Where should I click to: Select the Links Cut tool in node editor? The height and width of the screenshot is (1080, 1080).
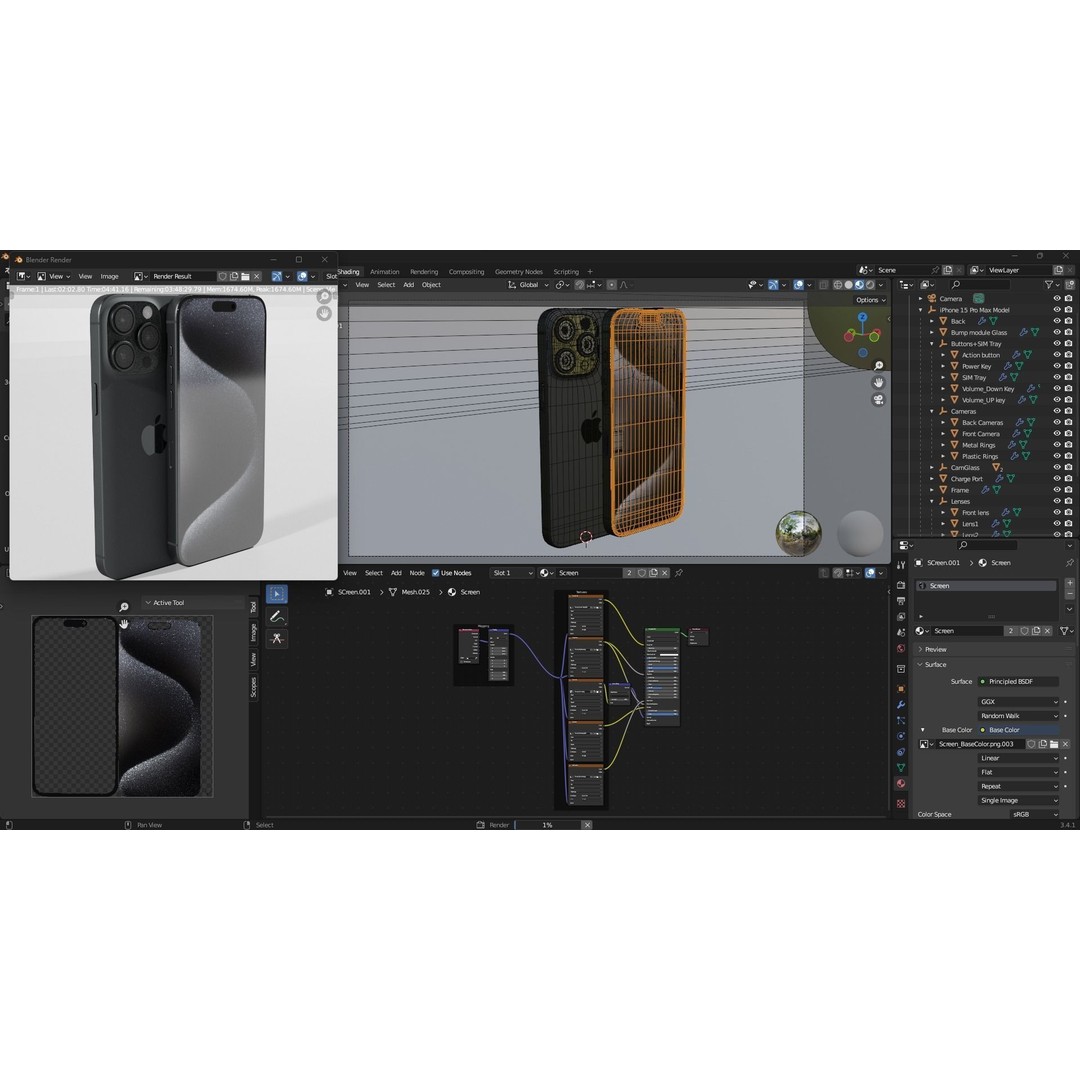click(277, 638)
